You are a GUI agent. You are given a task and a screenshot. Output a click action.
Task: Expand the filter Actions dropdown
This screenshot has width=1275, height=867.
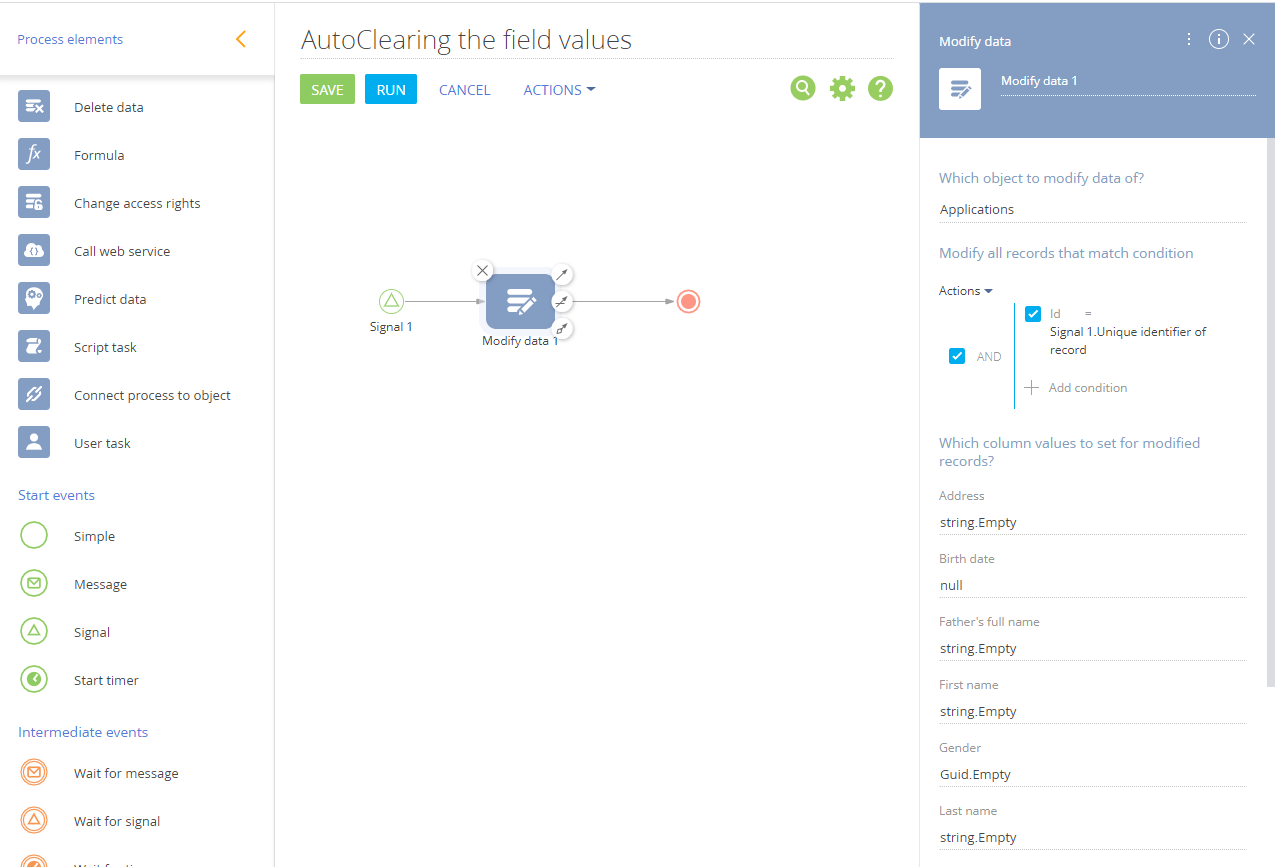tap(966, 291)
